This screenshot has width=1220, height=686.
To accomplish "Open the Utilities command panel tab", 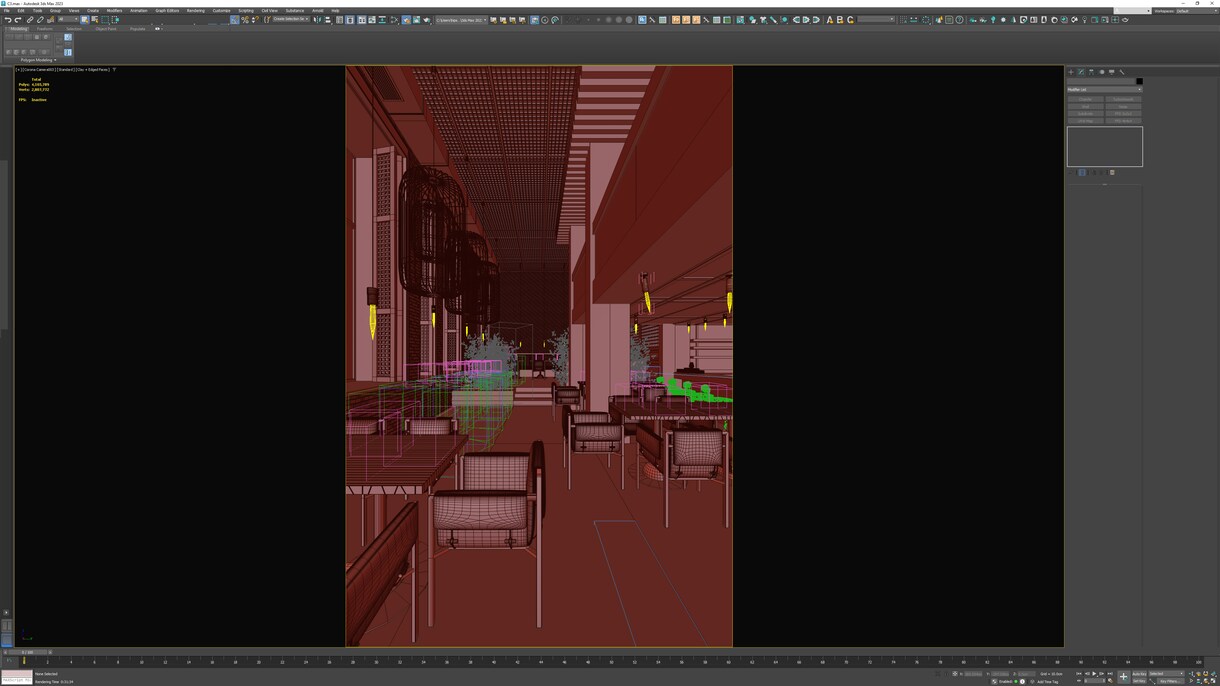I will point(1122,72).
